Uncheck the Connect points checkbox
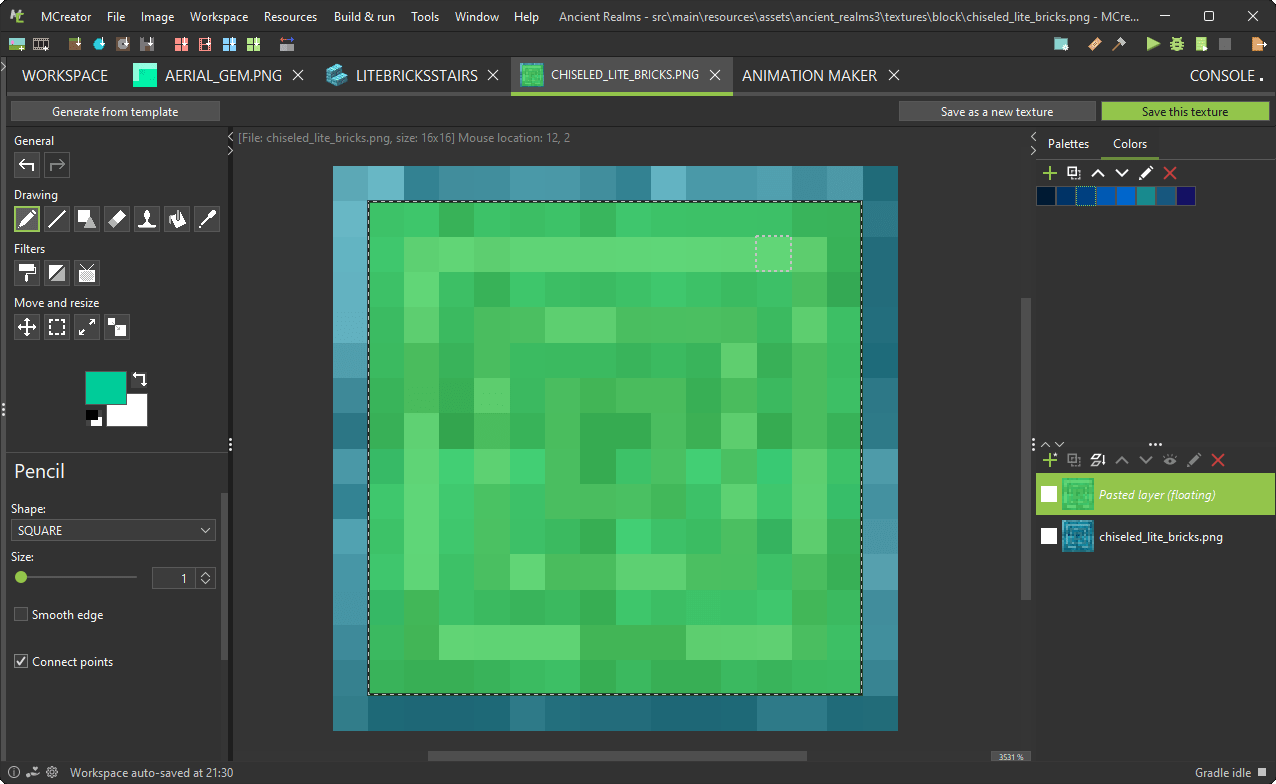 [21, 662]
